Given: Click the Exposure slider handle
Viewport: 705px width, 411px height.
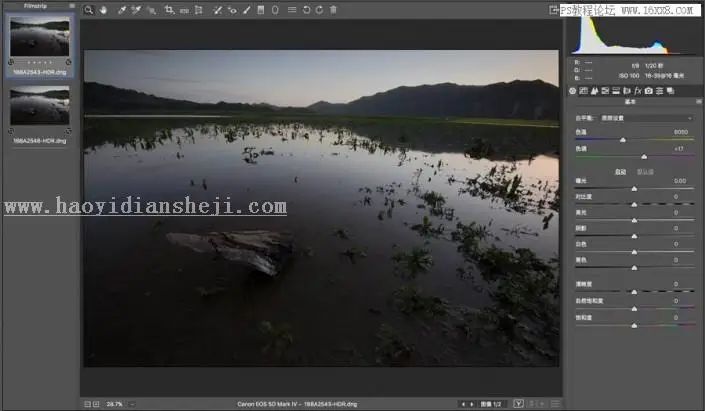Looking at the screenshot, I should click(634, 188).
